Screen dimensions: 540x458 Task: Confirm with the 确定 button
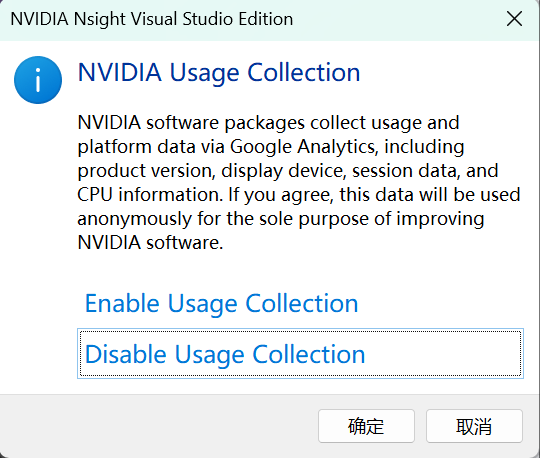(x=366, y=426)
